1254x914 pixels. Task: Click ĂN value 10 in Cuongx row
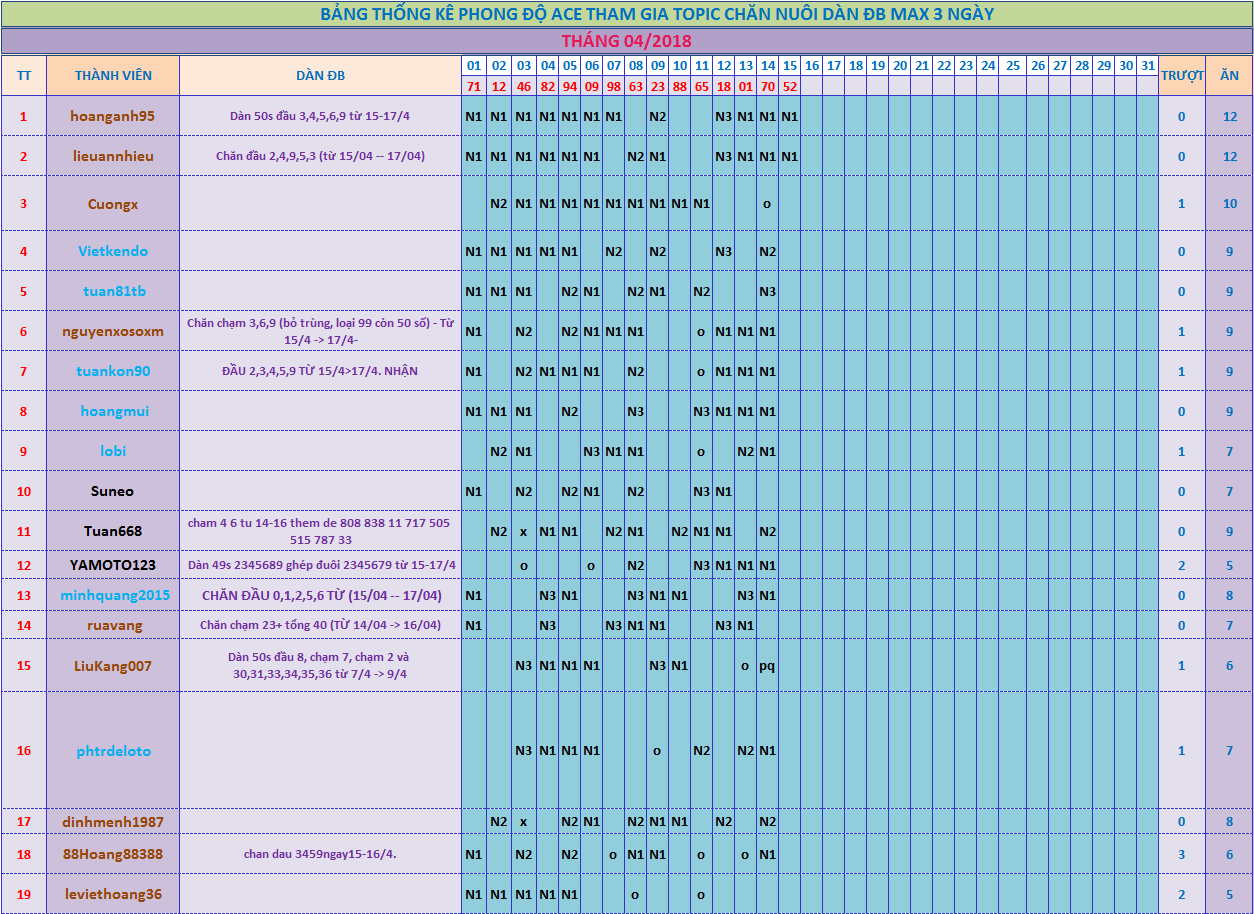tap(1229, 203)
